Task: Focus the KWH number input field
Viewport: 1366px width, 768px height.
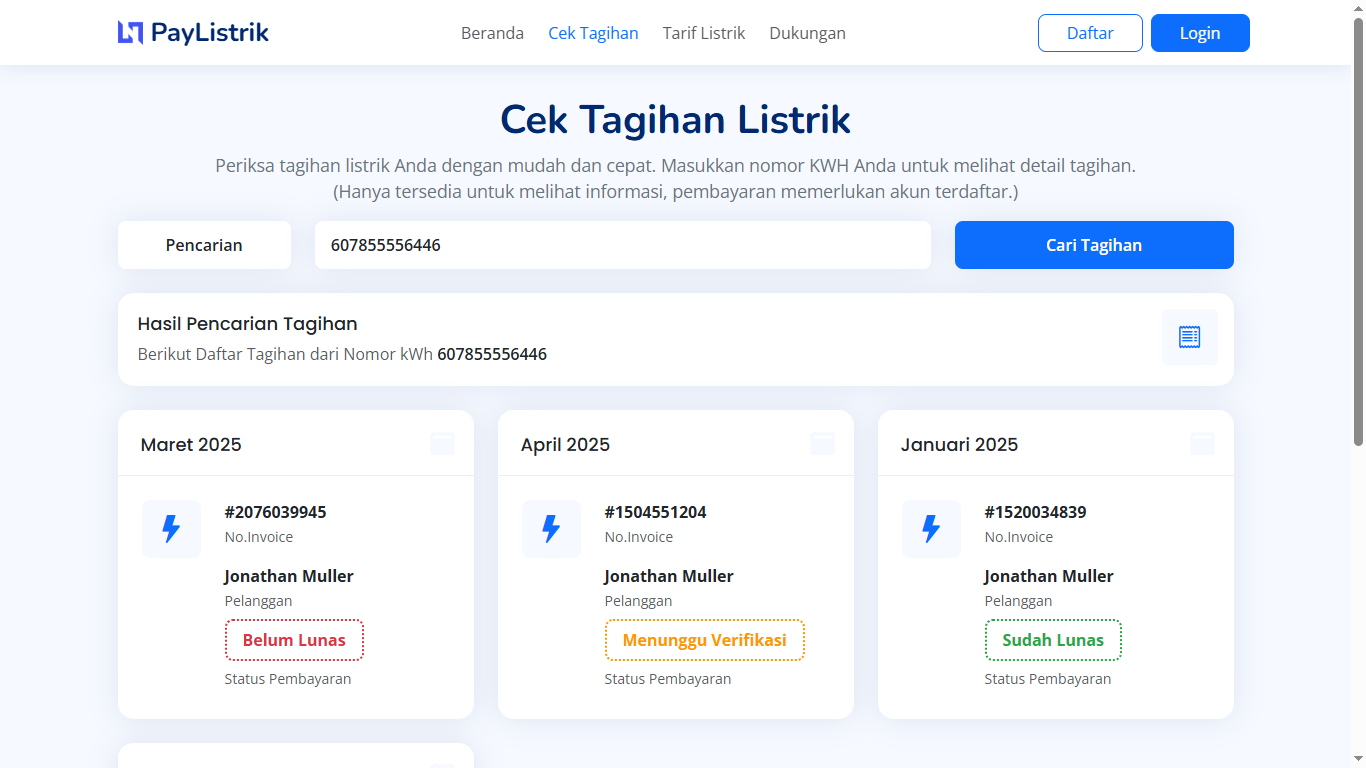Action: (x=623, y=245)
